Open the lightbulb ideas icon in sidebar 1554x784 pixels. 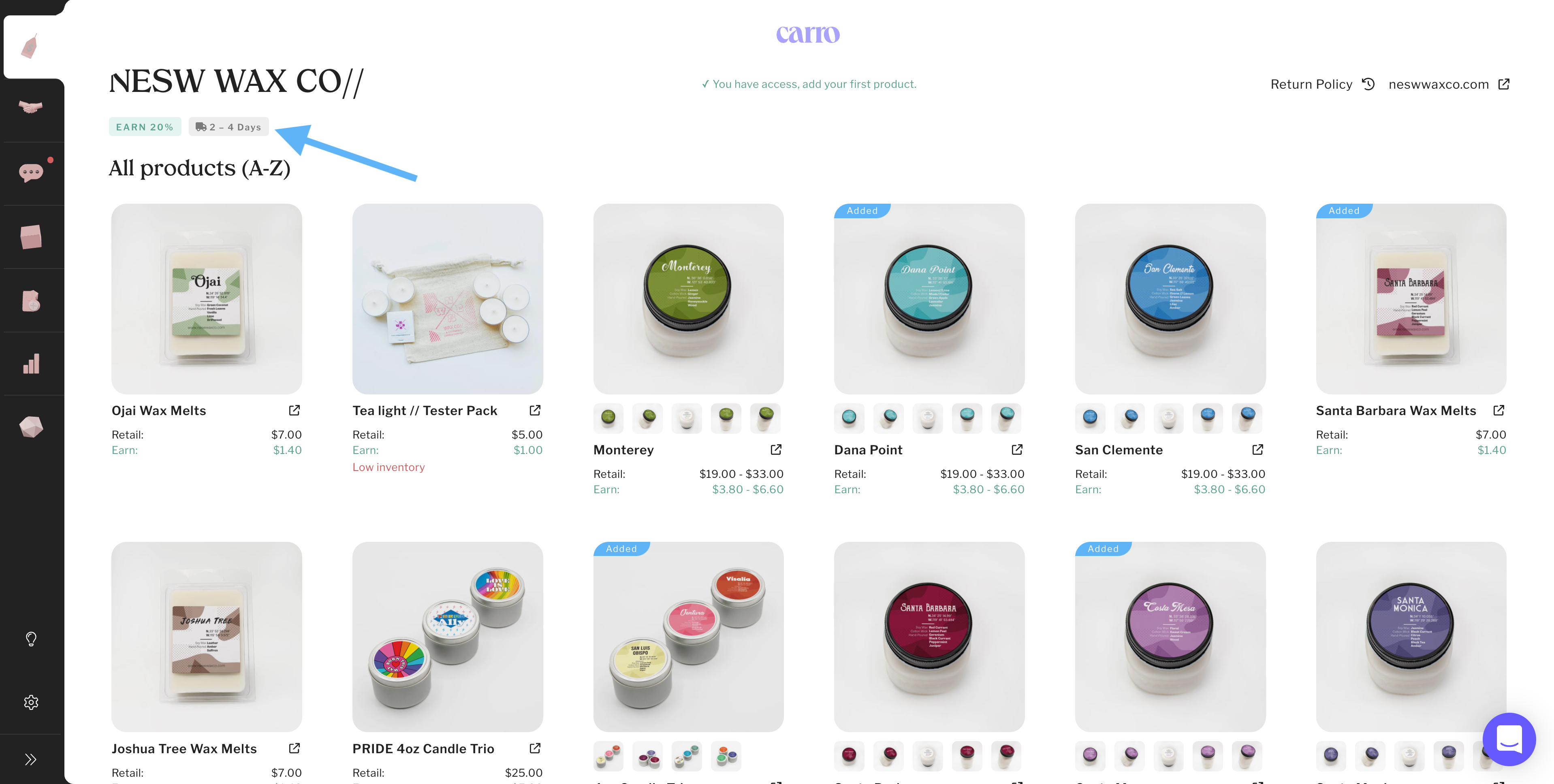point(31,639)
